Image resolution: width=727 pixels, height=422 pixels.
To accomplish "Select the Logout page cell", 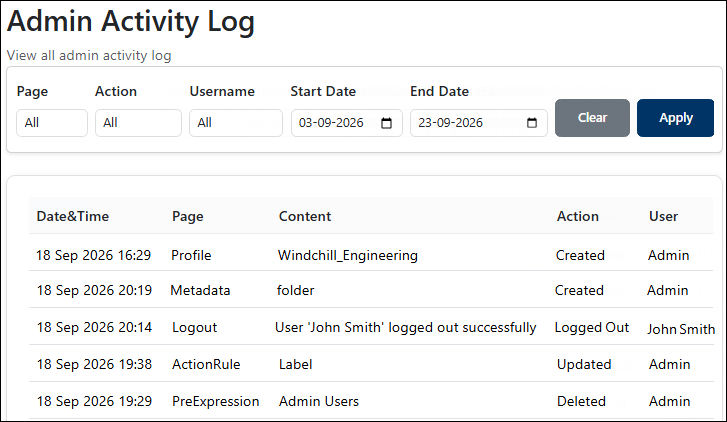I will 194,328.
